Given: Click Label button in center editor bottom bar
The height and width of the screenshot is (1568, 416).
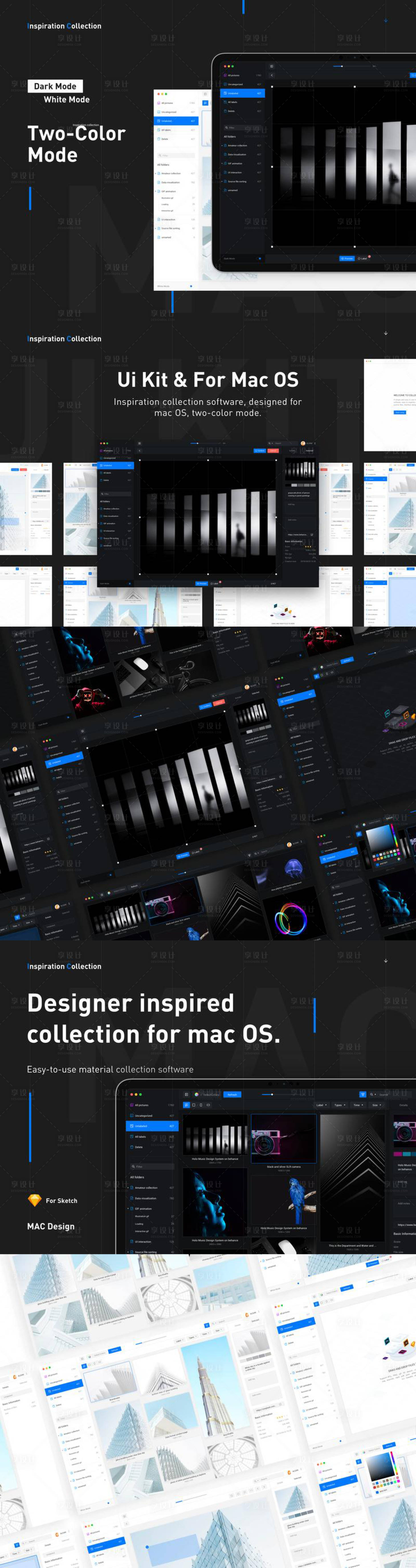Looking at the screenshot, I should pyautogui.click(x=214, y=584).
